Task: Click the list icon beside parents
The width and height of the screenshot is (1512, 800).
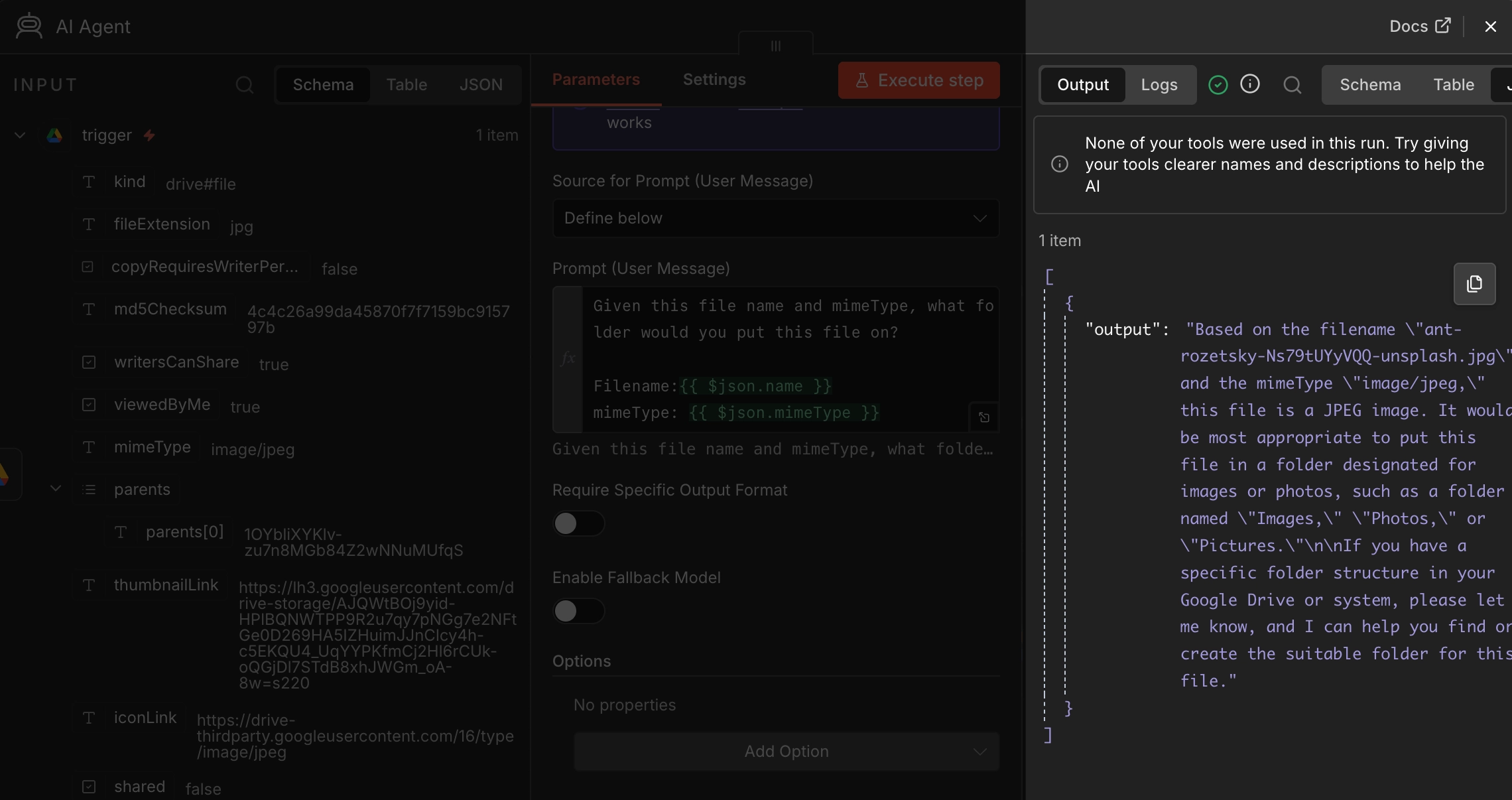Action: tap(89, 490)
